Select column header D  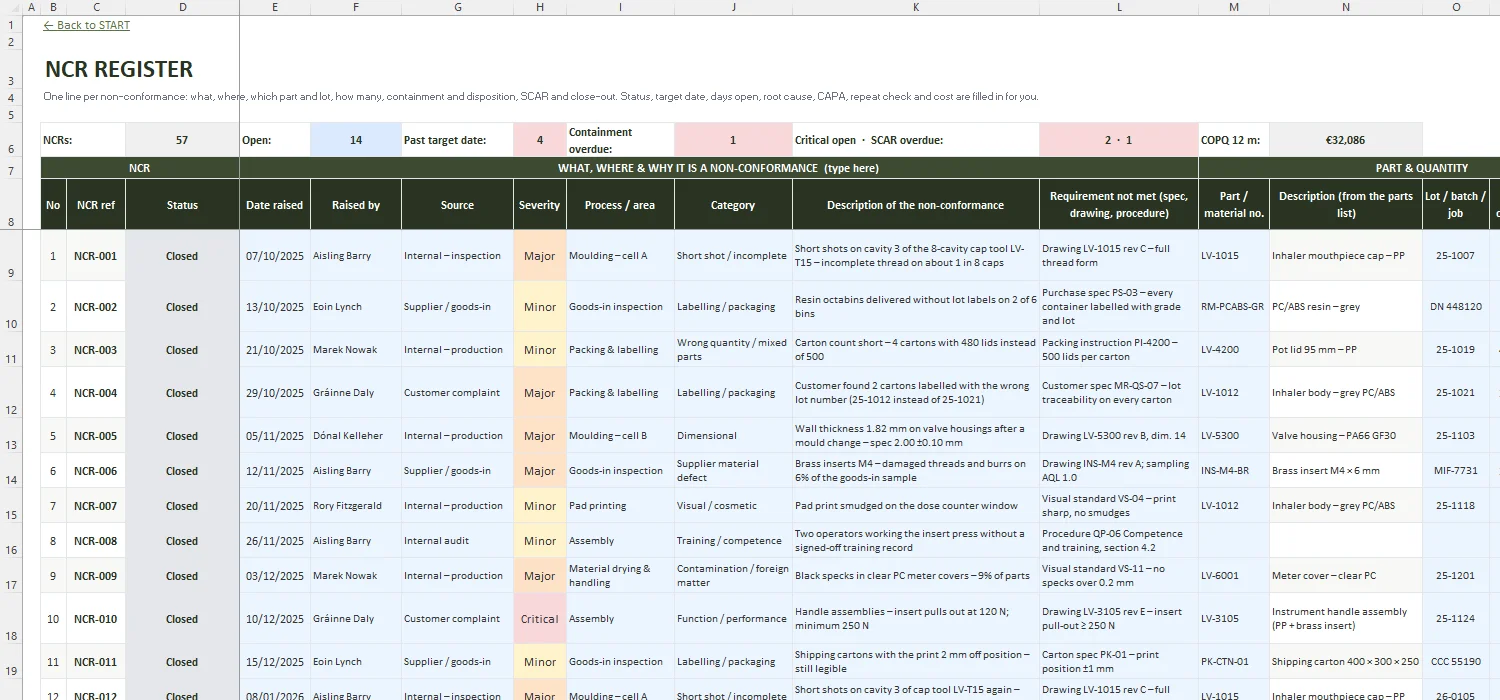point(182,7)
